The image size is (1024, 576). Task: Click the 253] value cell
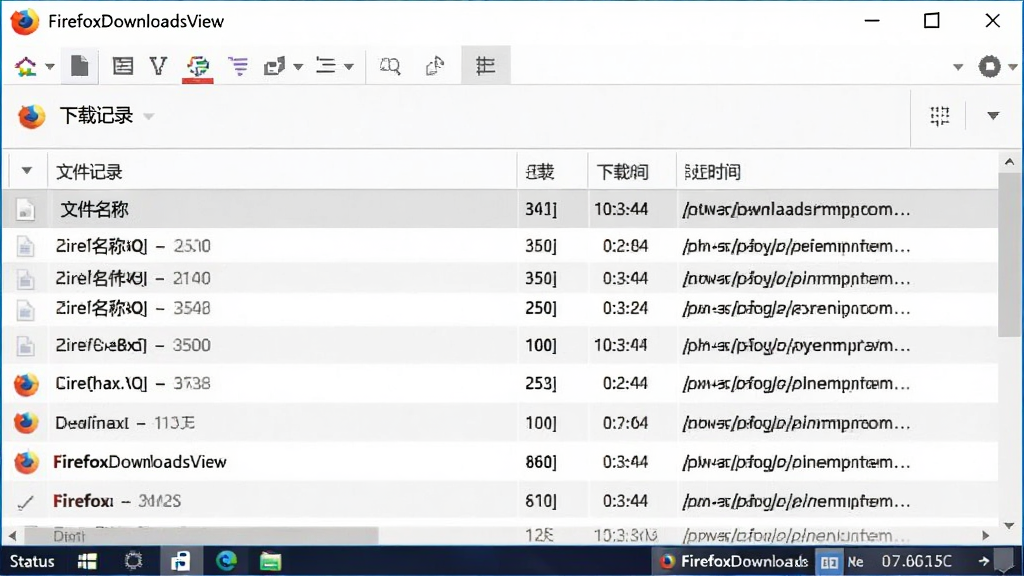pyautogui.click(x=541, y=383)
